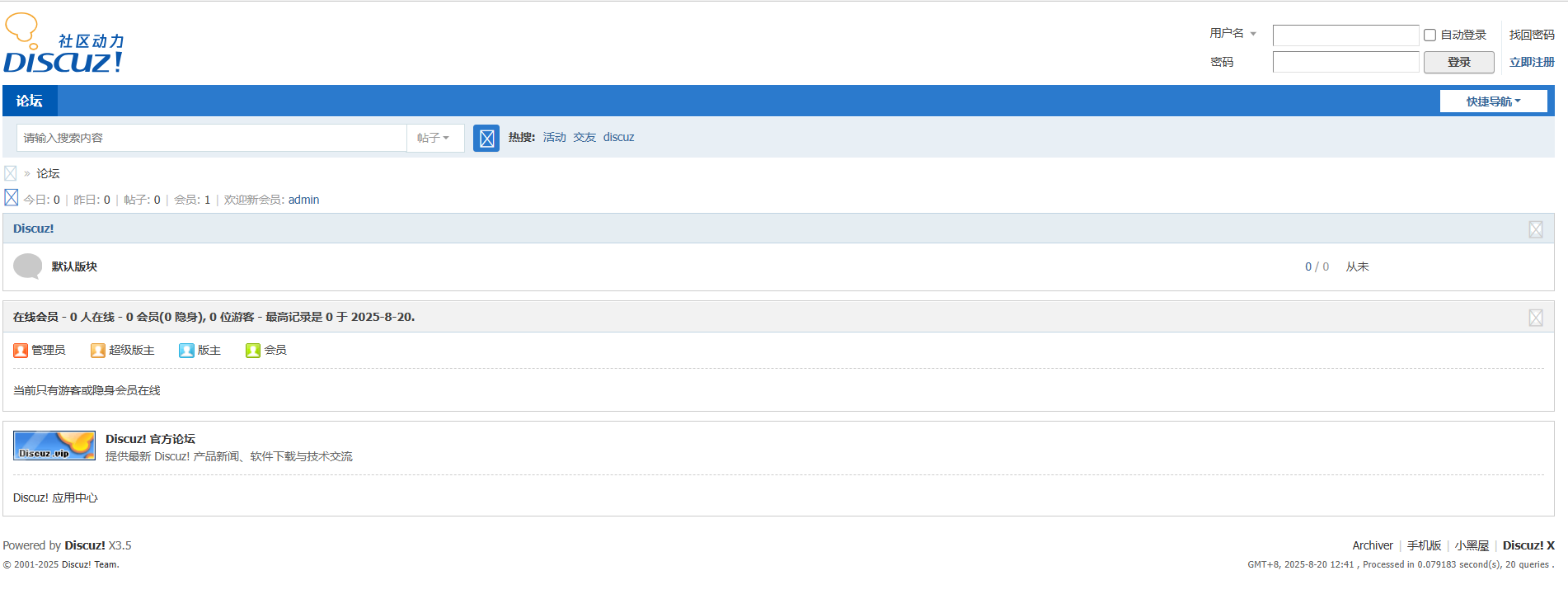
Task: Click the 超级版主 user icon
Action: [x=98, y=351]
